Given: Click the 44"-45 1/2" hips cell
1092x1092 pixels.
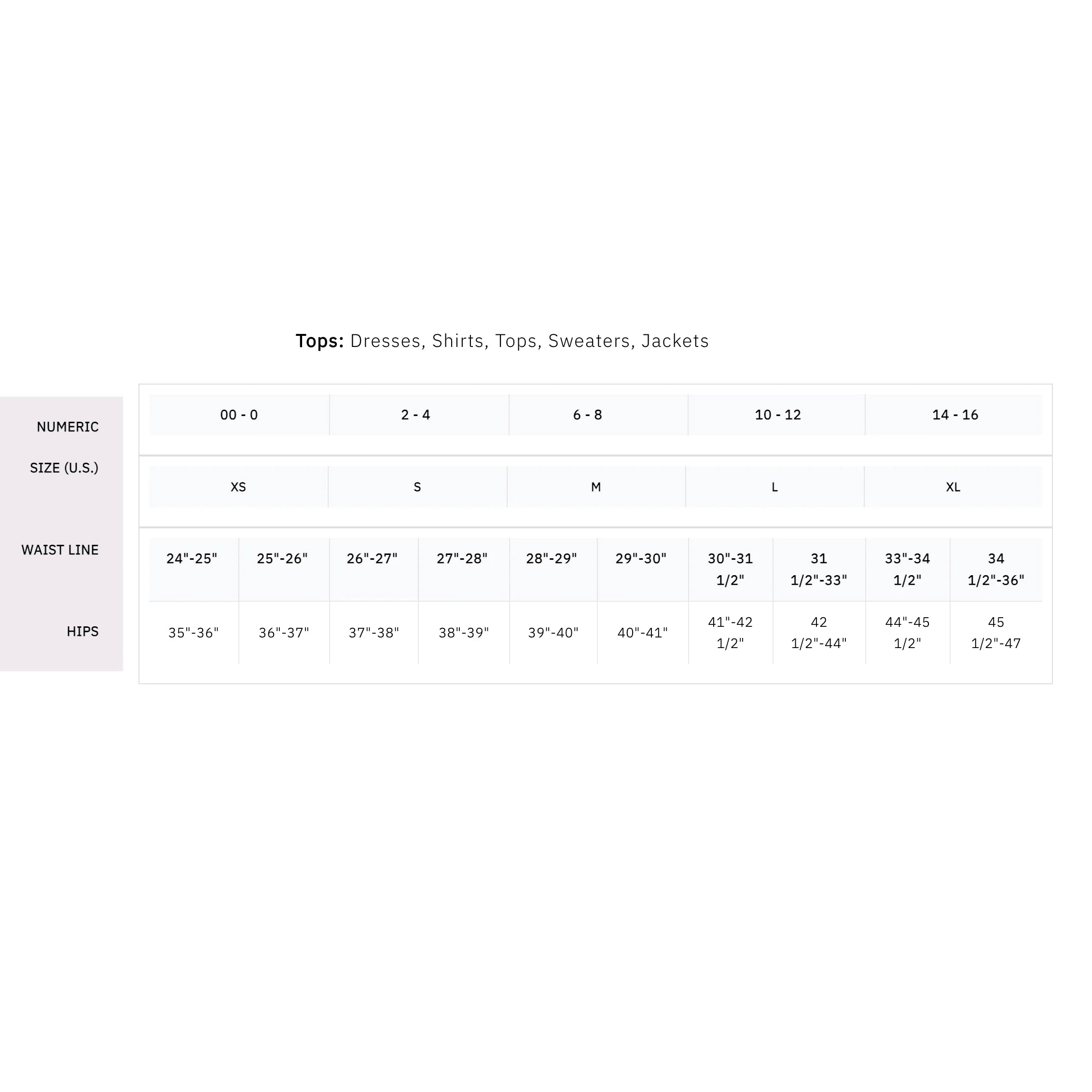Looking at the screenshot, I should [907, 632].
